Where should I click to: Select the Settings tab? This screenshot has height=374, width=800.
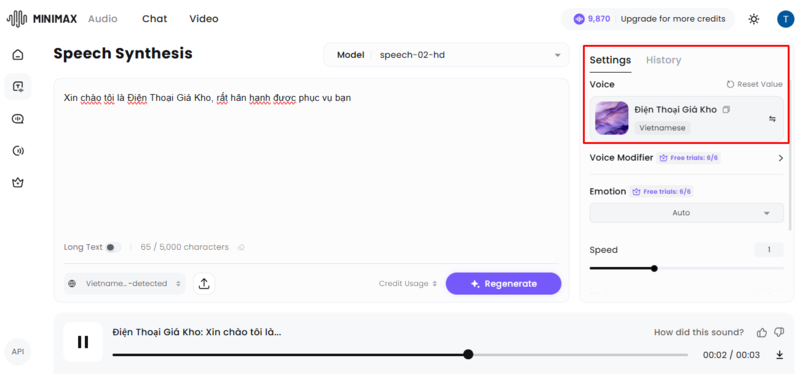610,60
